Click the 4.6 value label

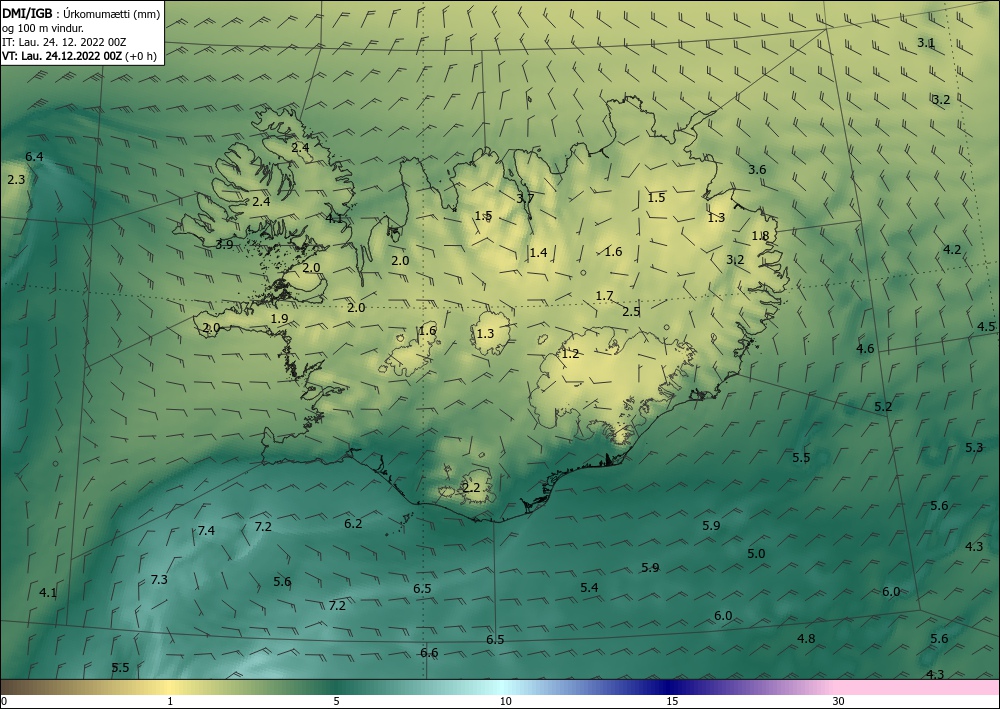coord(865,349)
